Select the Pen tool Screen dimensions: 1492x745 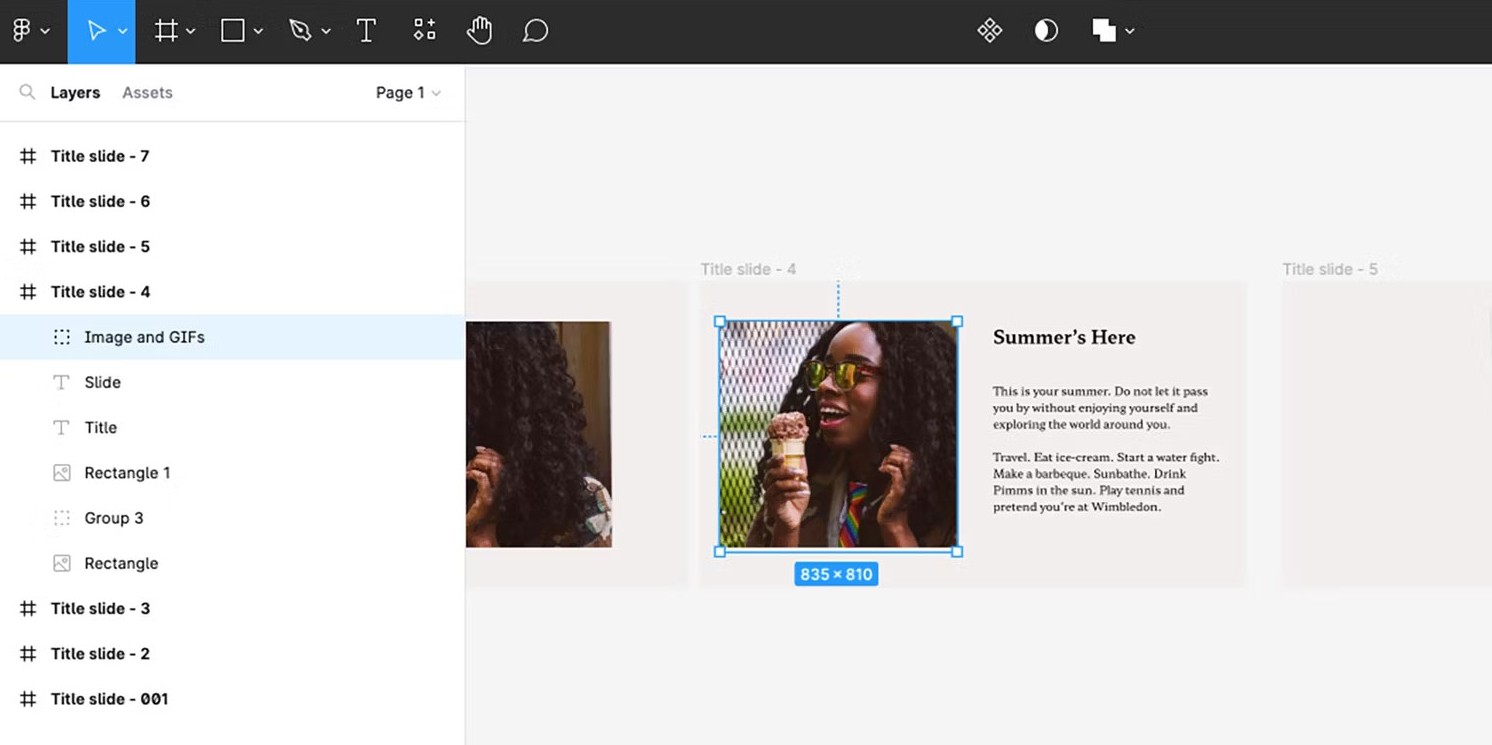[x=300, y=31]
